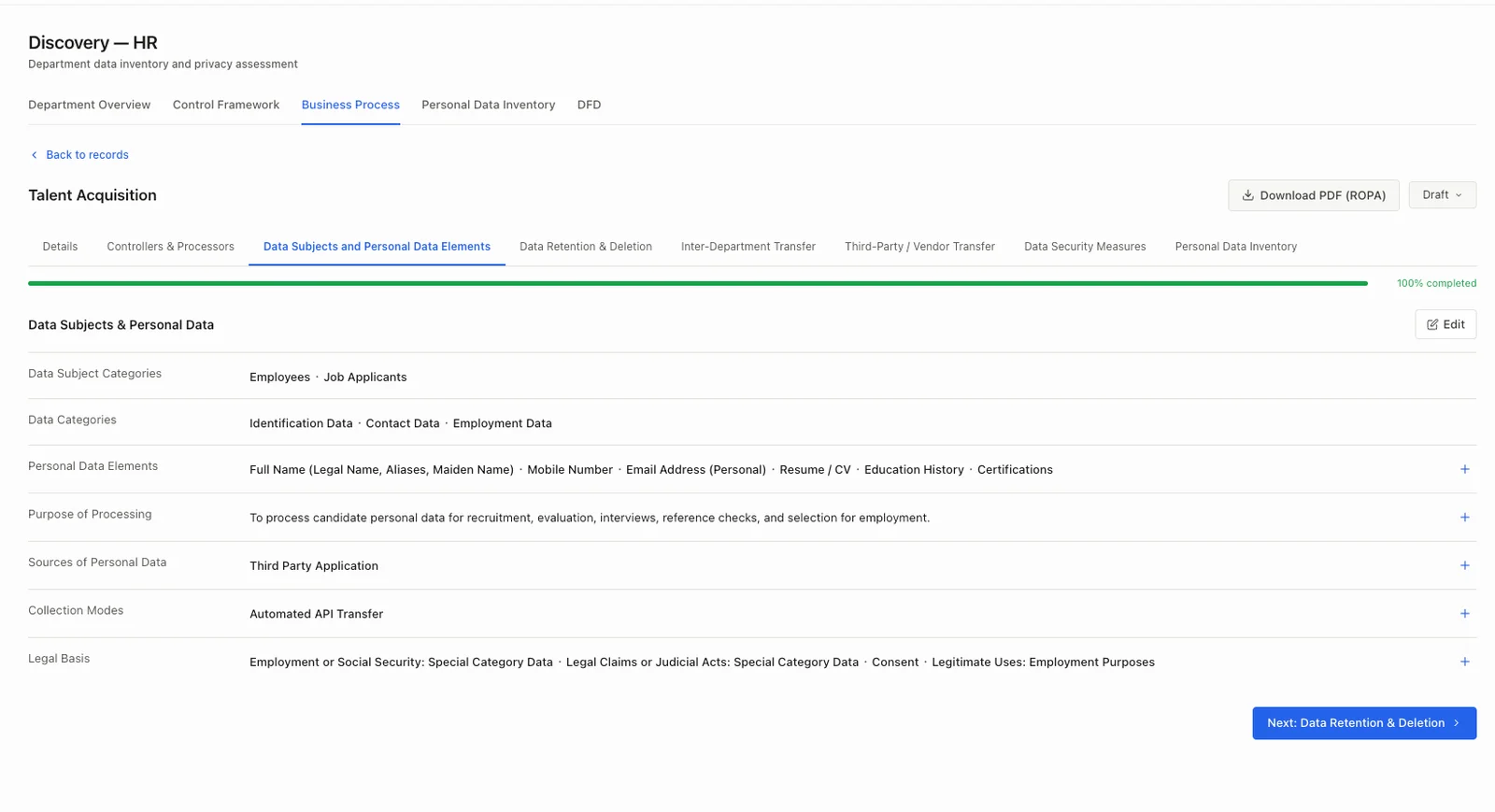Follow the Back to records link

(x=87, y=155)
